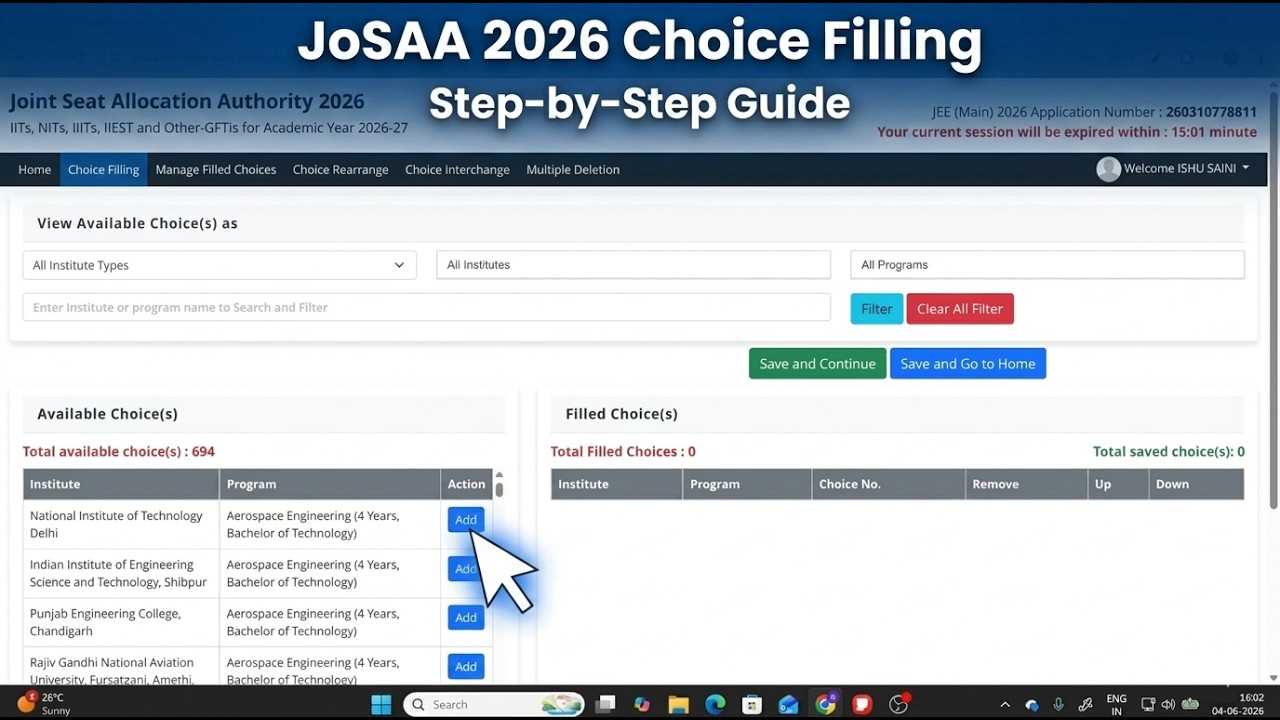
Task: Click the application number 260310778811
Action: (x=1211, y=113)
